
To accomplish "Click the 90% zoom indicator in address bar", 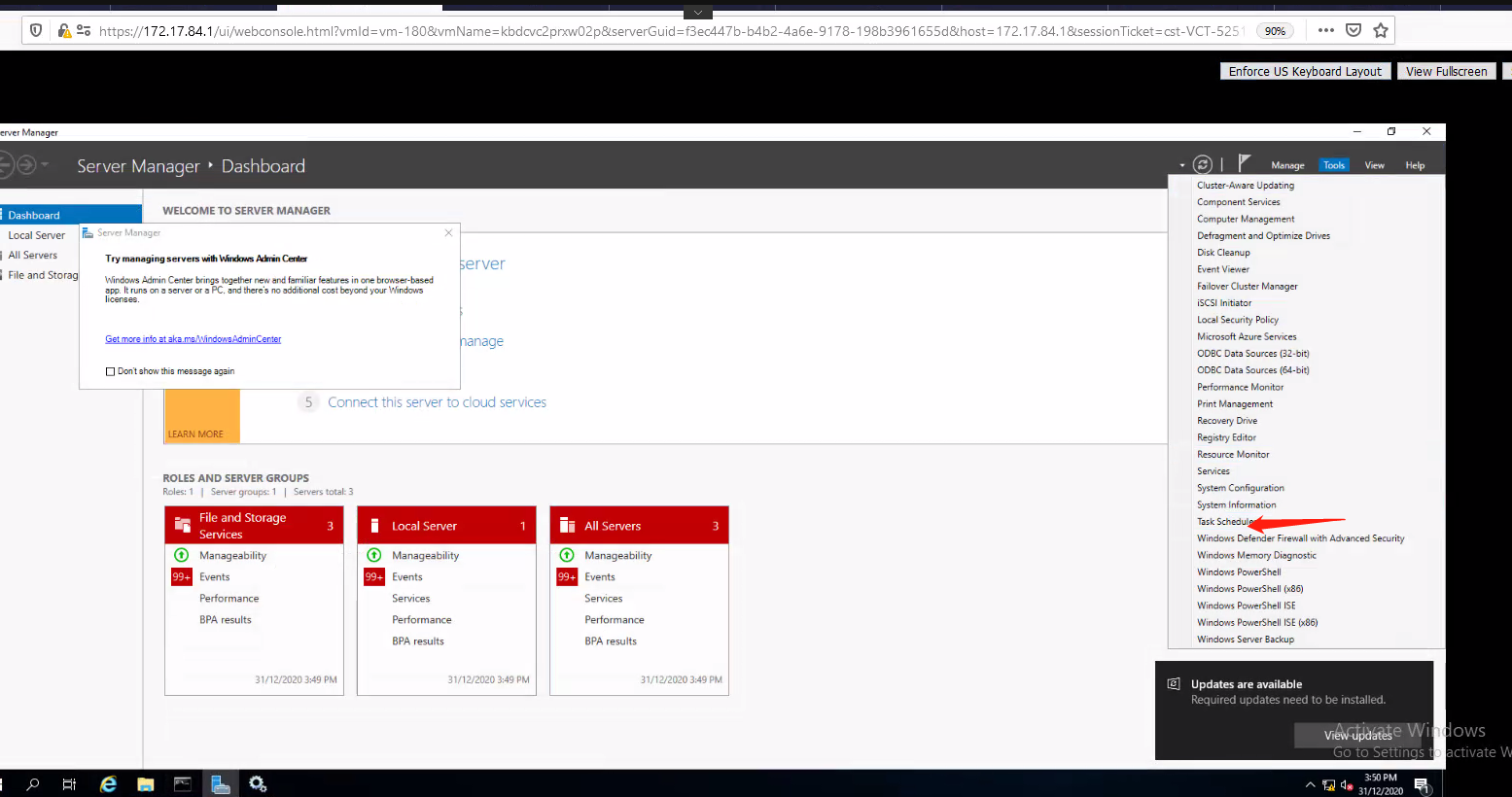I will coord(1275,31).
